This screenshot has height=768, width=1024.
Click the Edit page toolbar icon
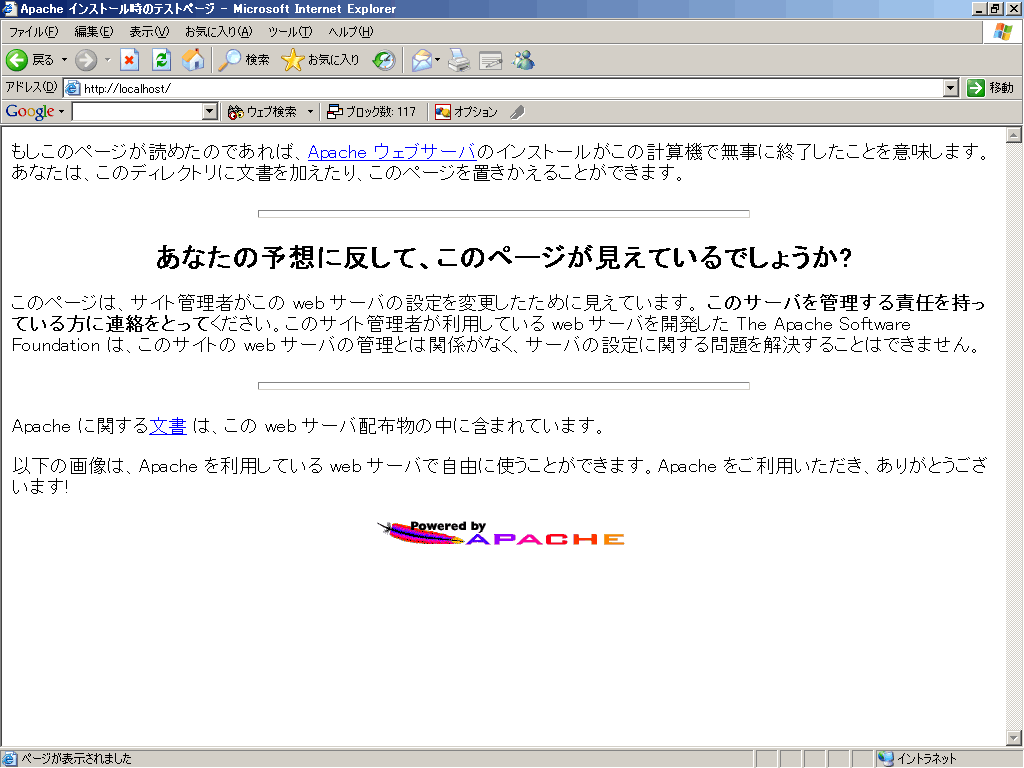tap(490, 60)
